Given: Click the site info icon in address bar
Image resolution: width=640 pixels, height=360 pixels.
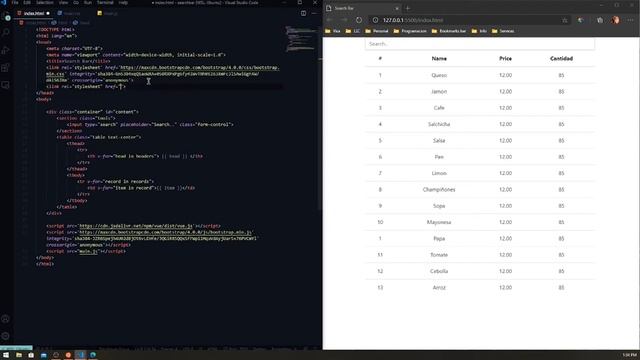Looking at the screenshot, I should tap(376, 20).
